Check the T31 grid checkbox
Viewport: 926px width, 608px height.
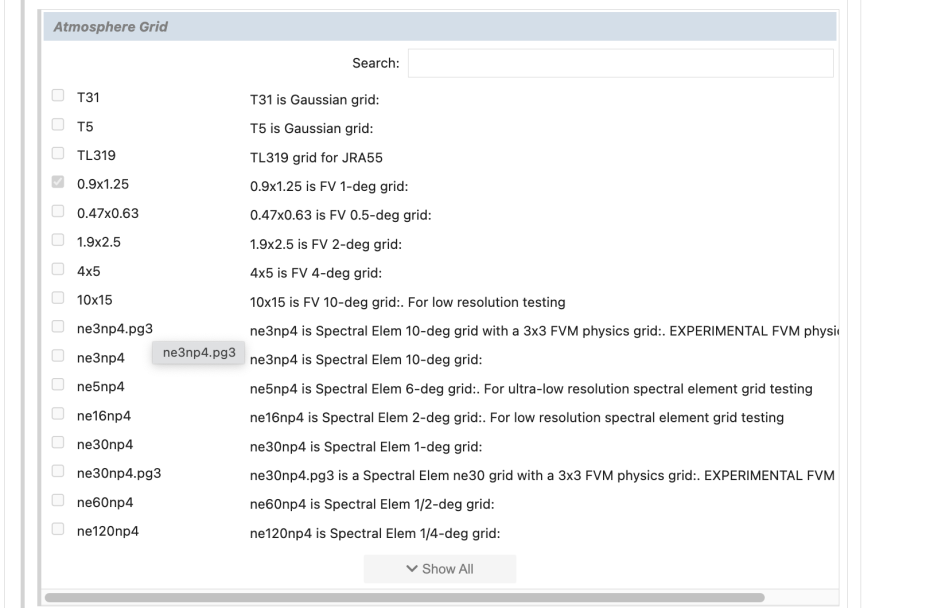click(x=58, y=95)
